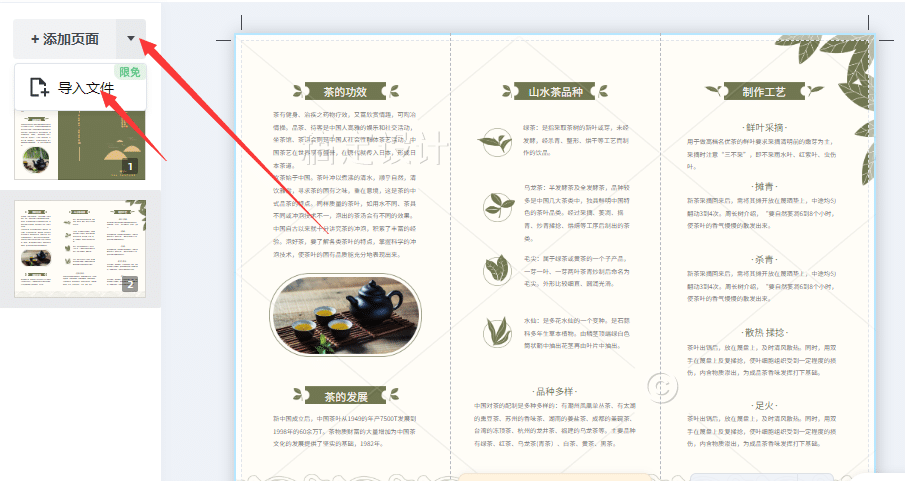
Task: Click the 杀青 subheading
Action: [x=764, y=260]
